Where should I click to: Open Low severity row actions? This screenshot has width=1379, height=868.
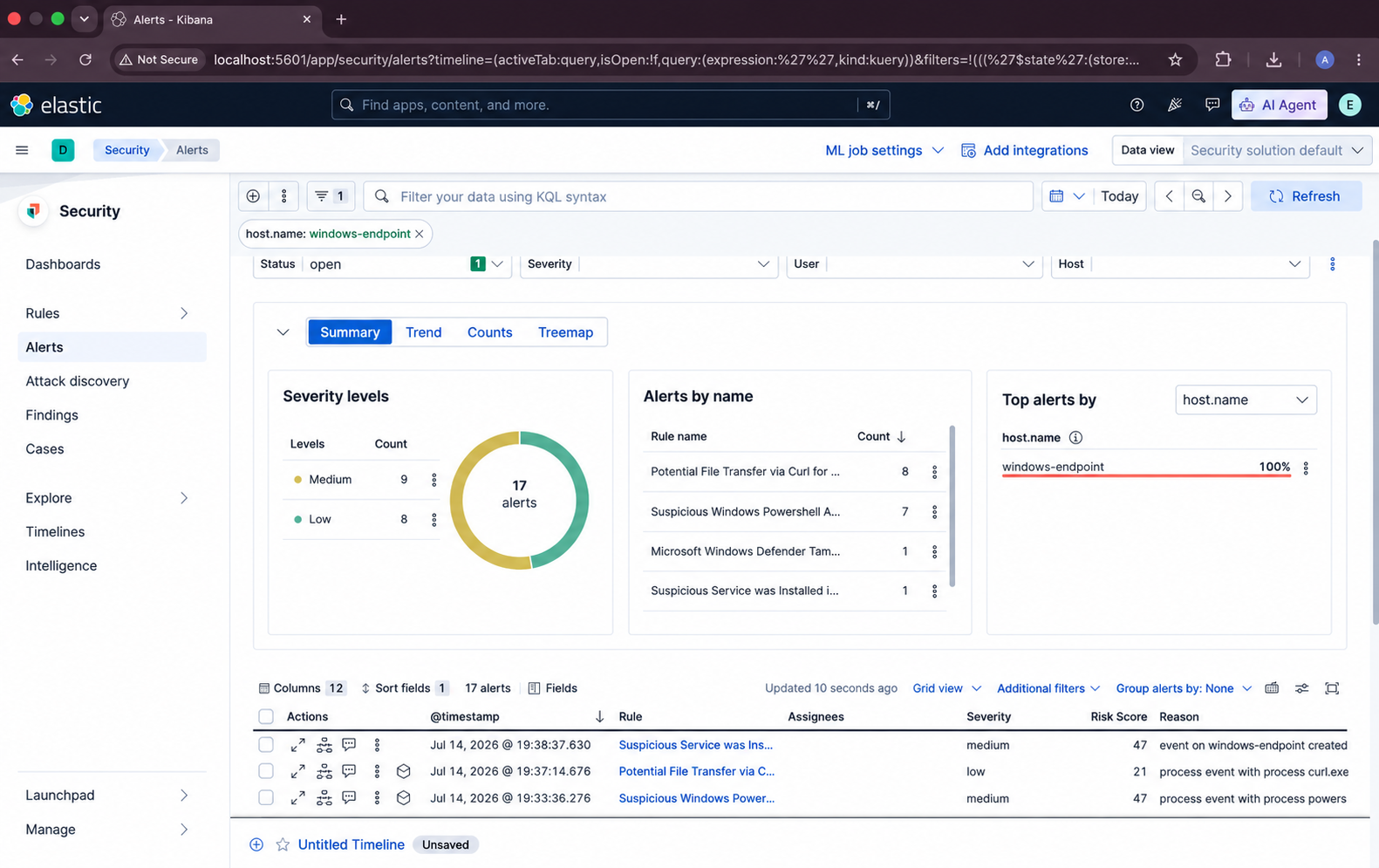point(433,519)
